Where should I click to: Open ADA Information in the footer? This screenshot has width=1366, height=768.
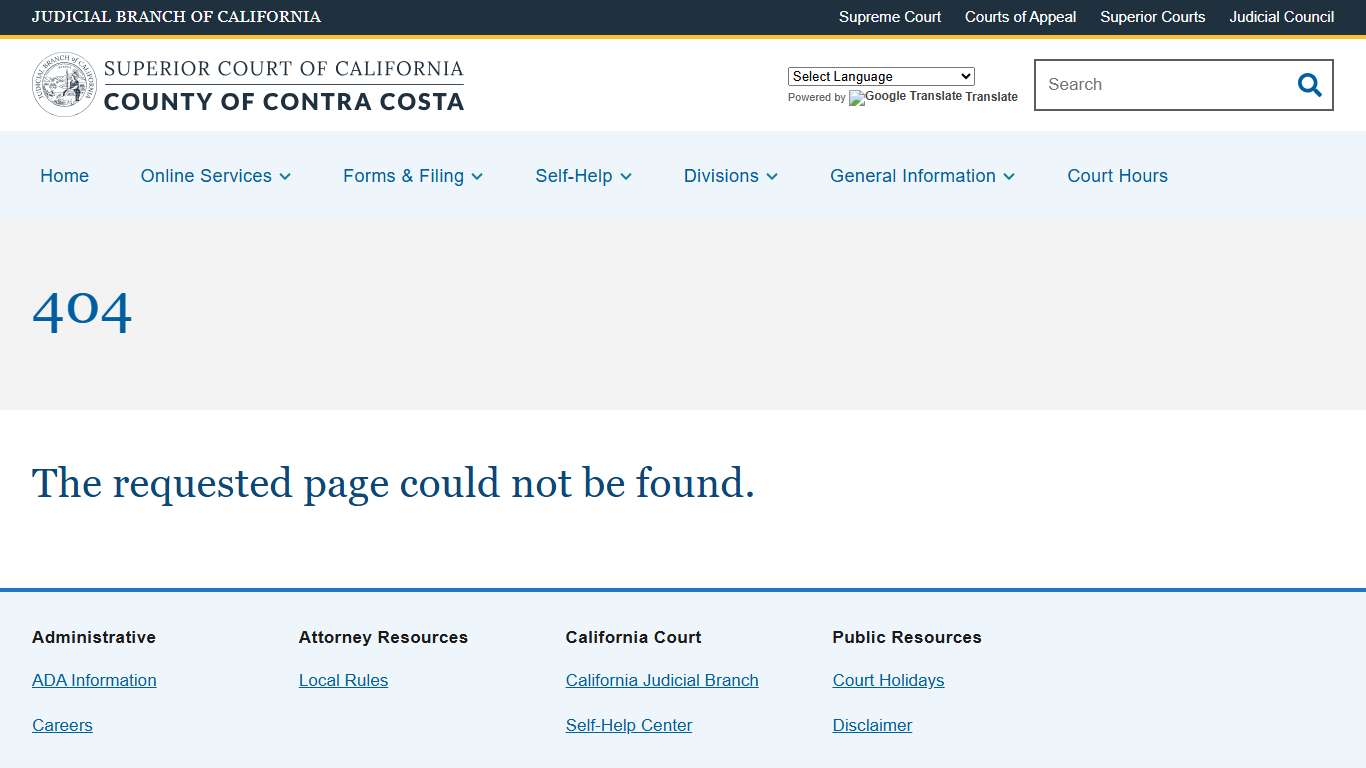point(94,680)
